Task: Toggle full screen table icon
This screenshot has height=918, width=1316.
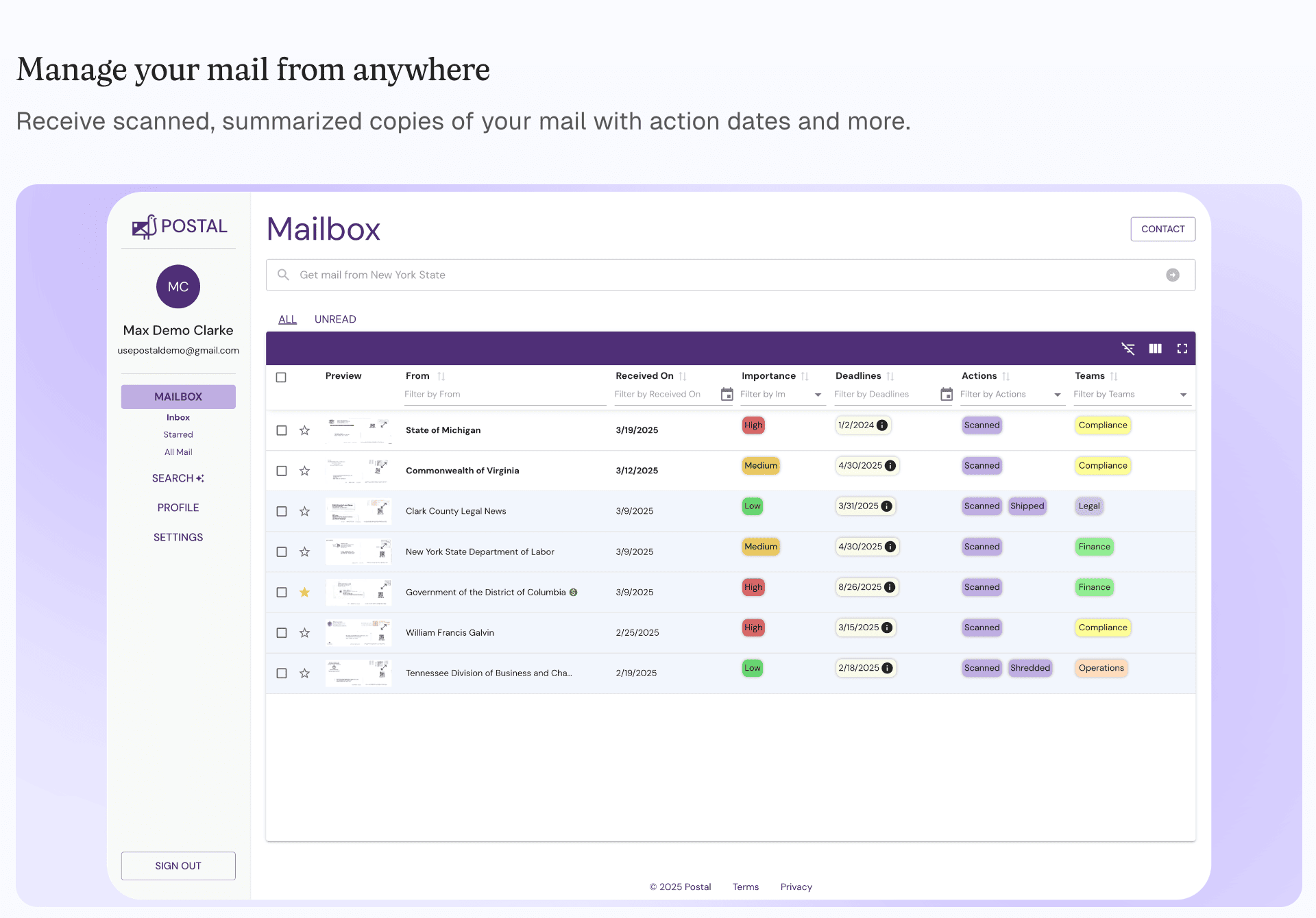Action: (1182, 349)
